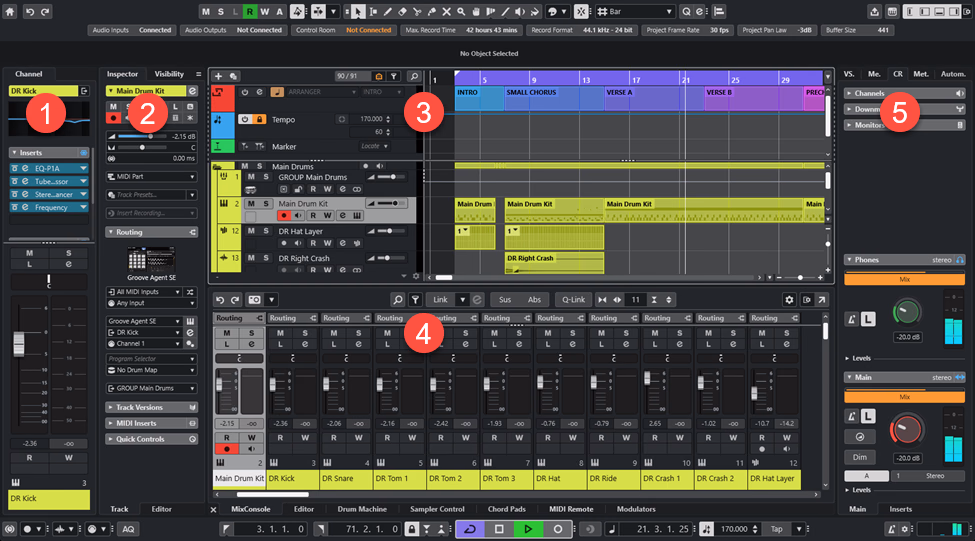Select the Draw pencil tool
Image resolution: width=975 pixels, height=541 pixels.
coord(387,11)
